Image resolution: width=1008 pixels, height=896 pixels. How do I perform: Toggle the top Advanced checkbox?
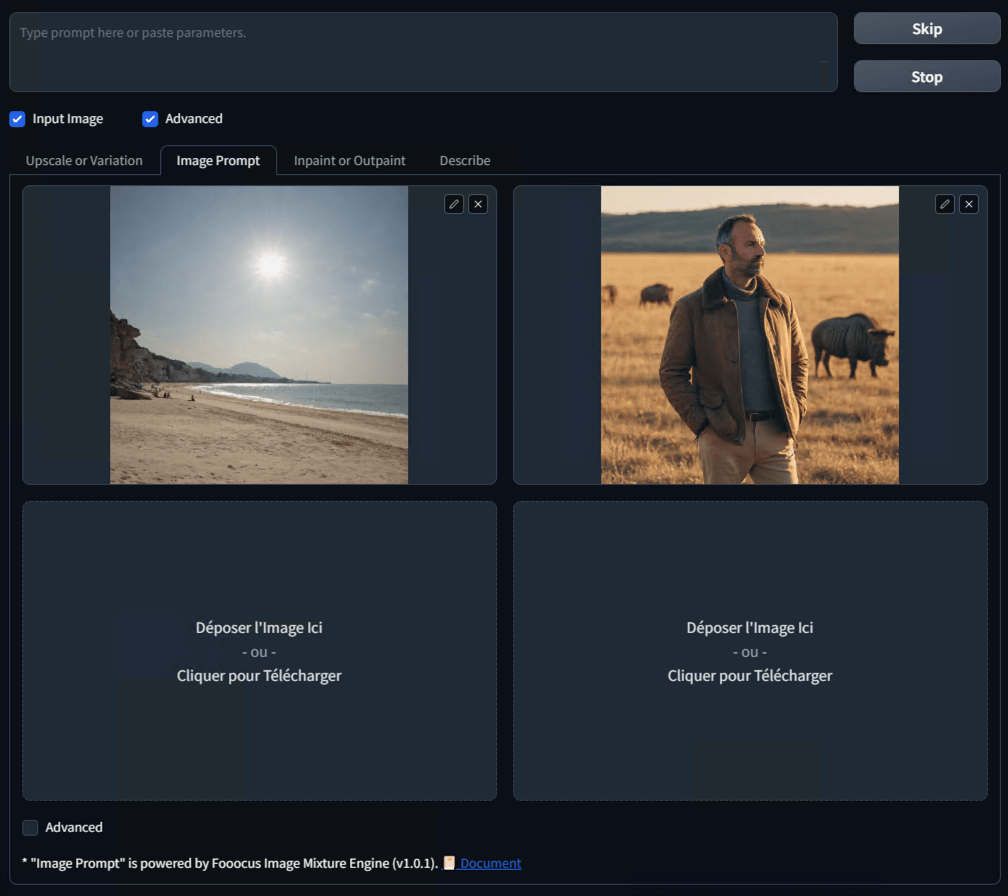pos(150,119)
